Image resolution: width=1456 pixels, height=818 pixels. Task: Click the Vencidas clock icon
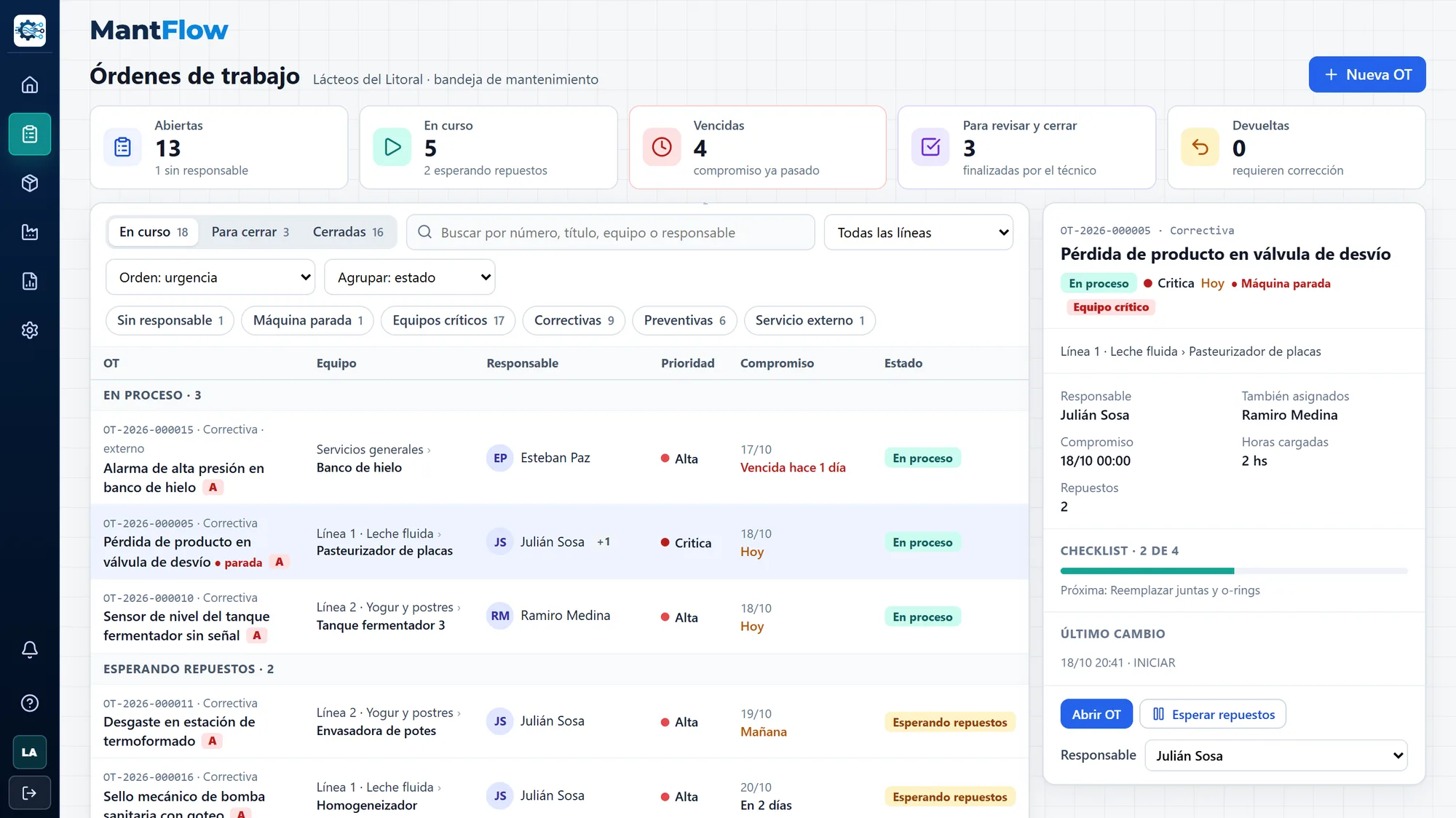coord(662,147)
